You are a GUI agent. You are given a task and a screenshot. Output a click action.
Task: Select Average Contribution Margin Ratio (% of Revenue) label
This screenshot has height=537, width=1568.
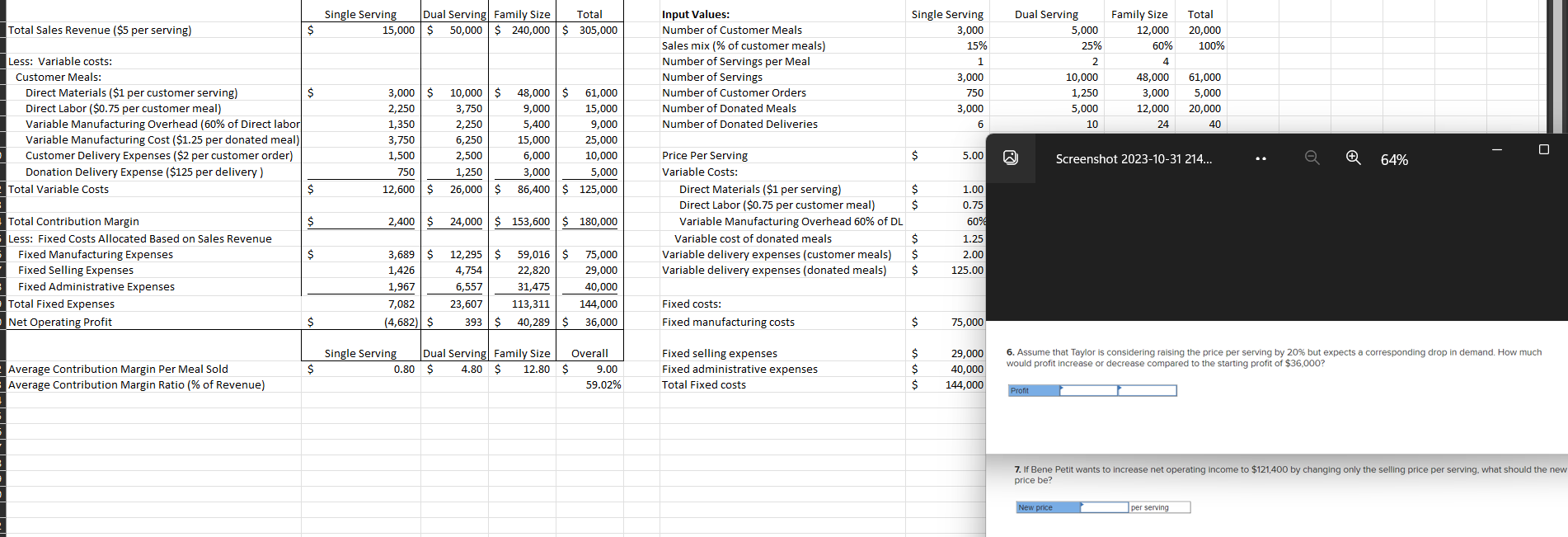click(137, 385)
